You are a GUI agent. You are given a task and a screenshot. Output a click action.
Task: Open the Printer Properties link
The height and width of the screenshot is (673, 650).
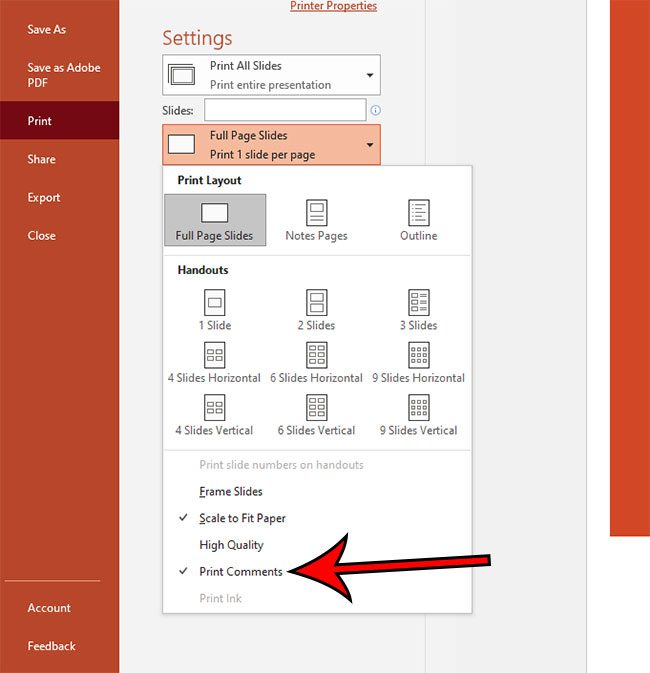tap(333, 6)
